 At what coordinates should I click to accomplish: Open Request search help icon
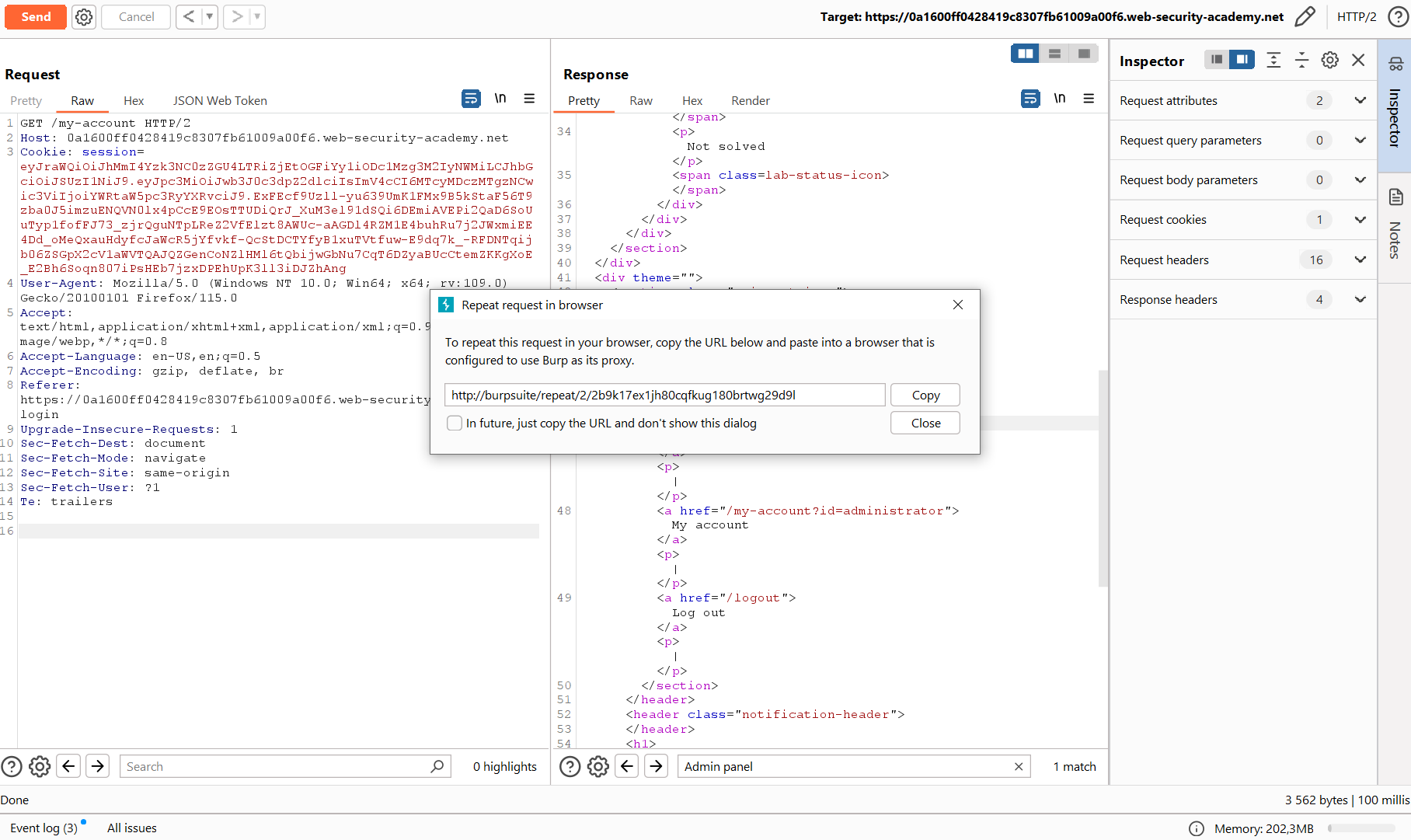(x=12, y=767)
